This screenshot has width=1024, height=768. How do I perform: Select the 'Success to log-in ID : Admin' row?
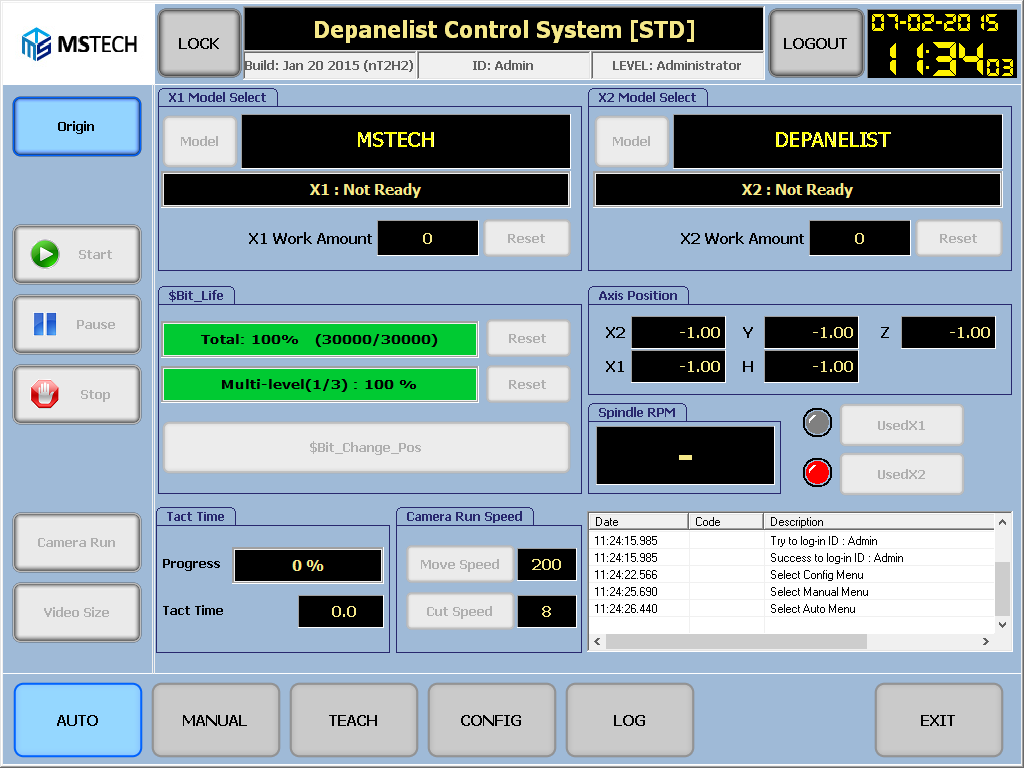[792, 558]
